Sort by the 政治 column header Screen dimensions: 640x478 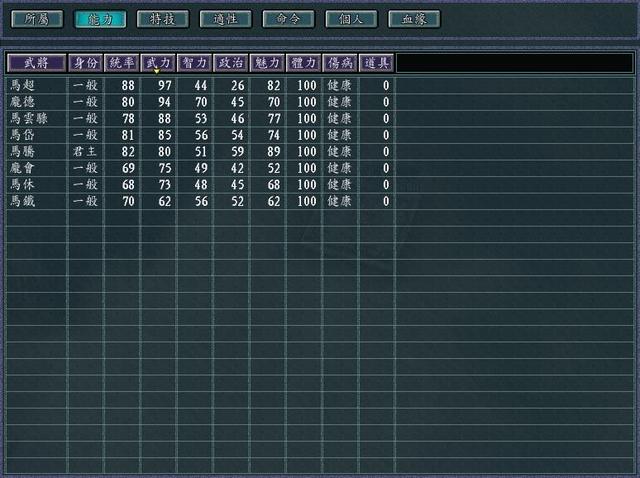231,63
